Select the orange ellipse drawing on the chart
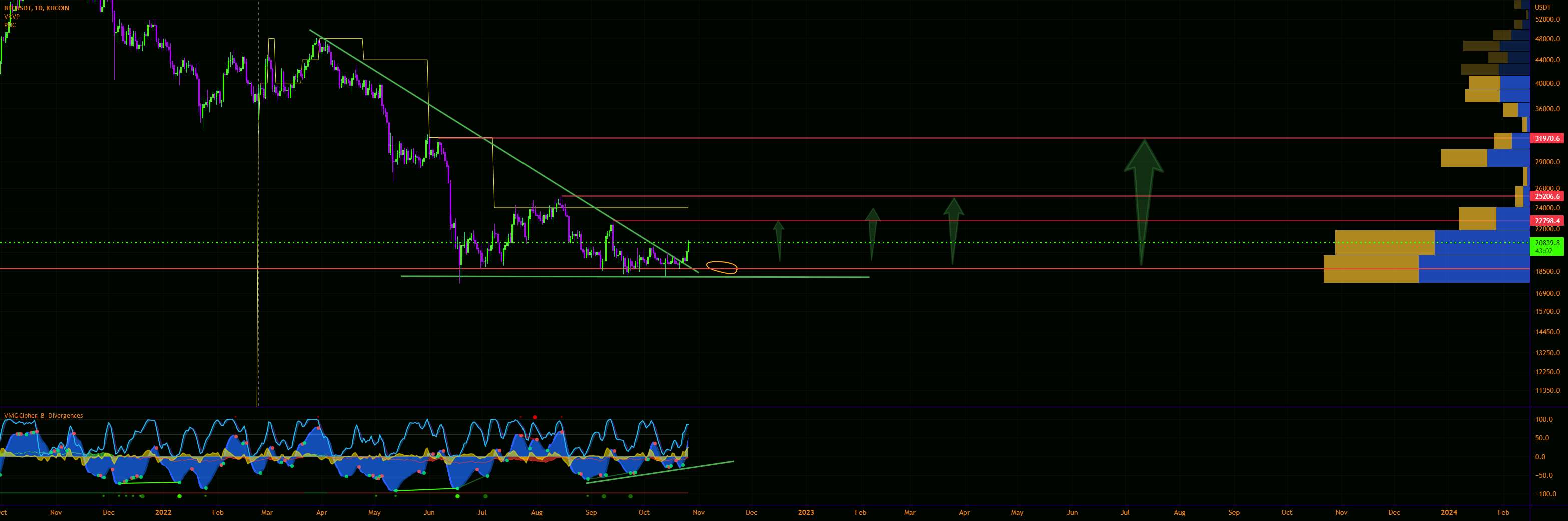1568x521 pixels. (x=722, y=267)
